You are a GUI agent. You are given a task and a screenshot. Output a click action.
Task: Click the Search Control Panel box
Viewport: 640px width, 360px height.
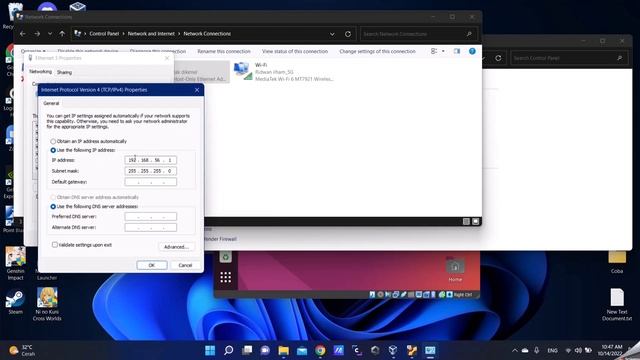[x=569, y=58]
